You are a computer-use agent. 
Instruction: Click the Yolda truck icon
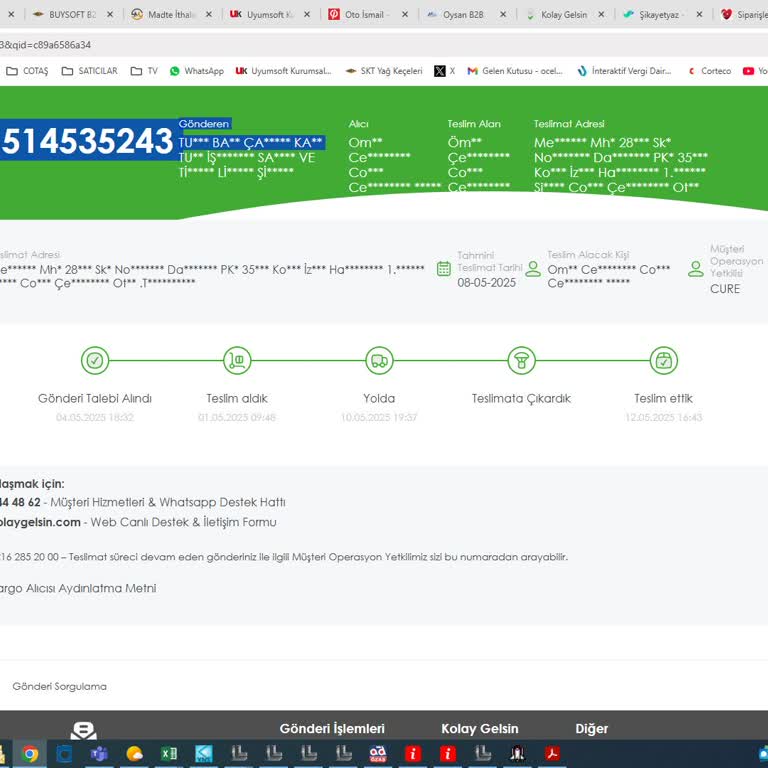click(x=379, y=360)
